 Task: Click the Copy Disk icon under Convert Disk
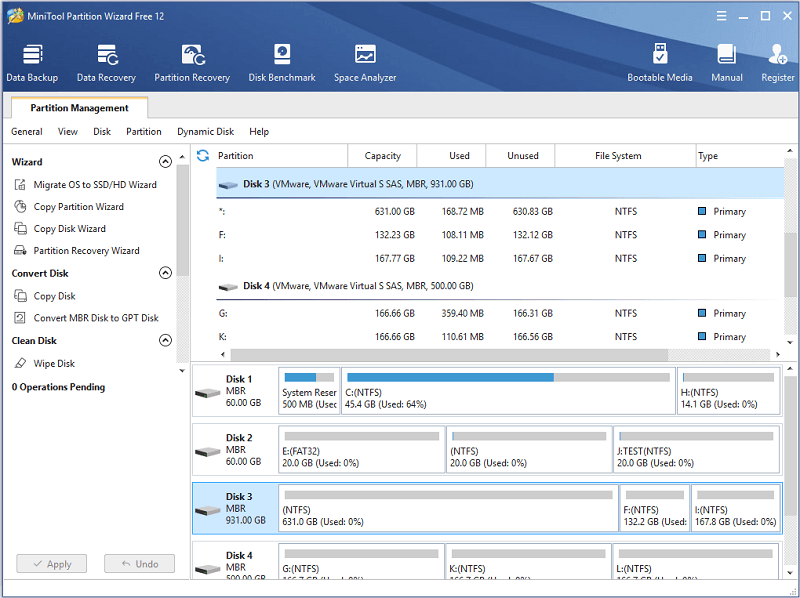coord(20,296)
